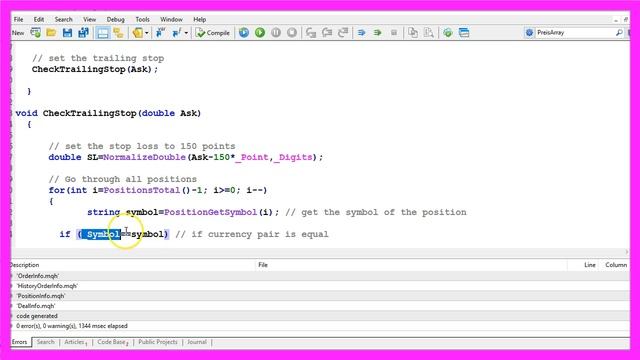
Task: Open the File menu
Action: (18, 19)
